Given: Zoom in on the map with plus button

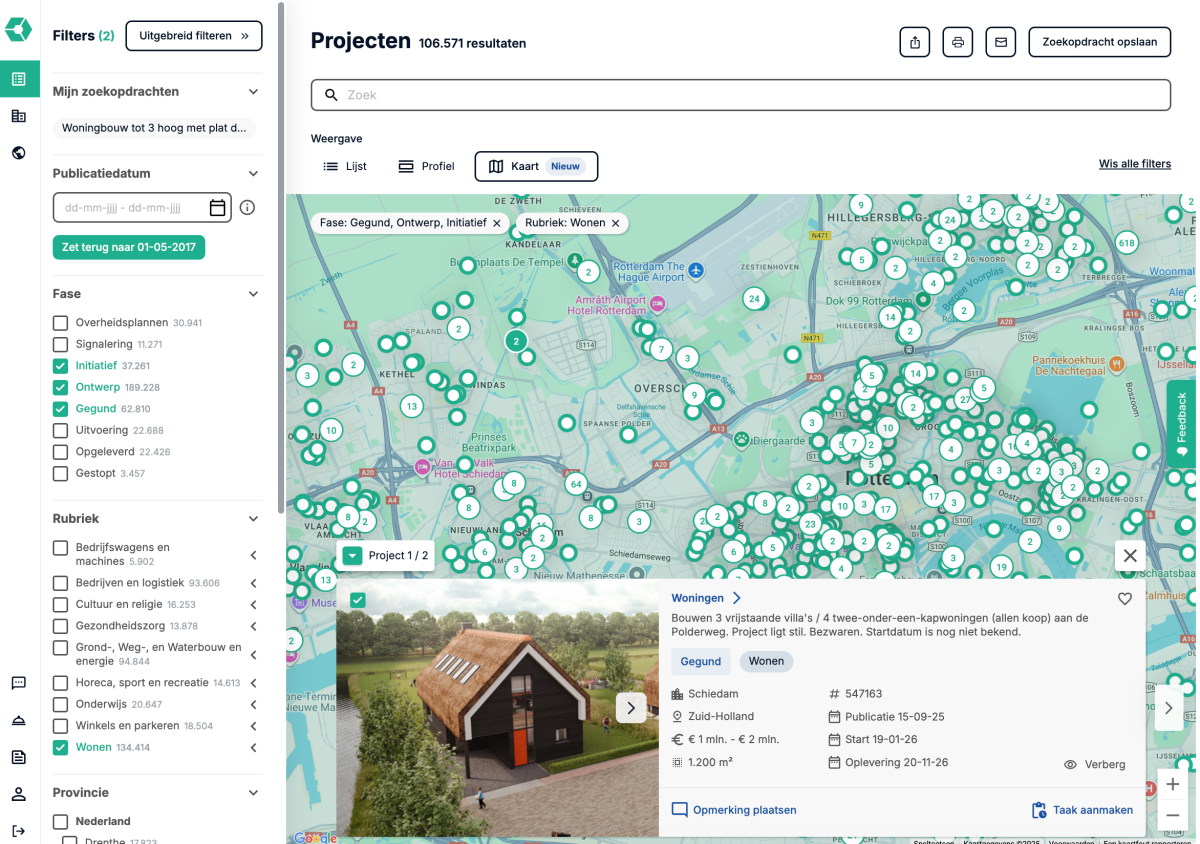Looking at the screenshot, I should [1172, 784].
